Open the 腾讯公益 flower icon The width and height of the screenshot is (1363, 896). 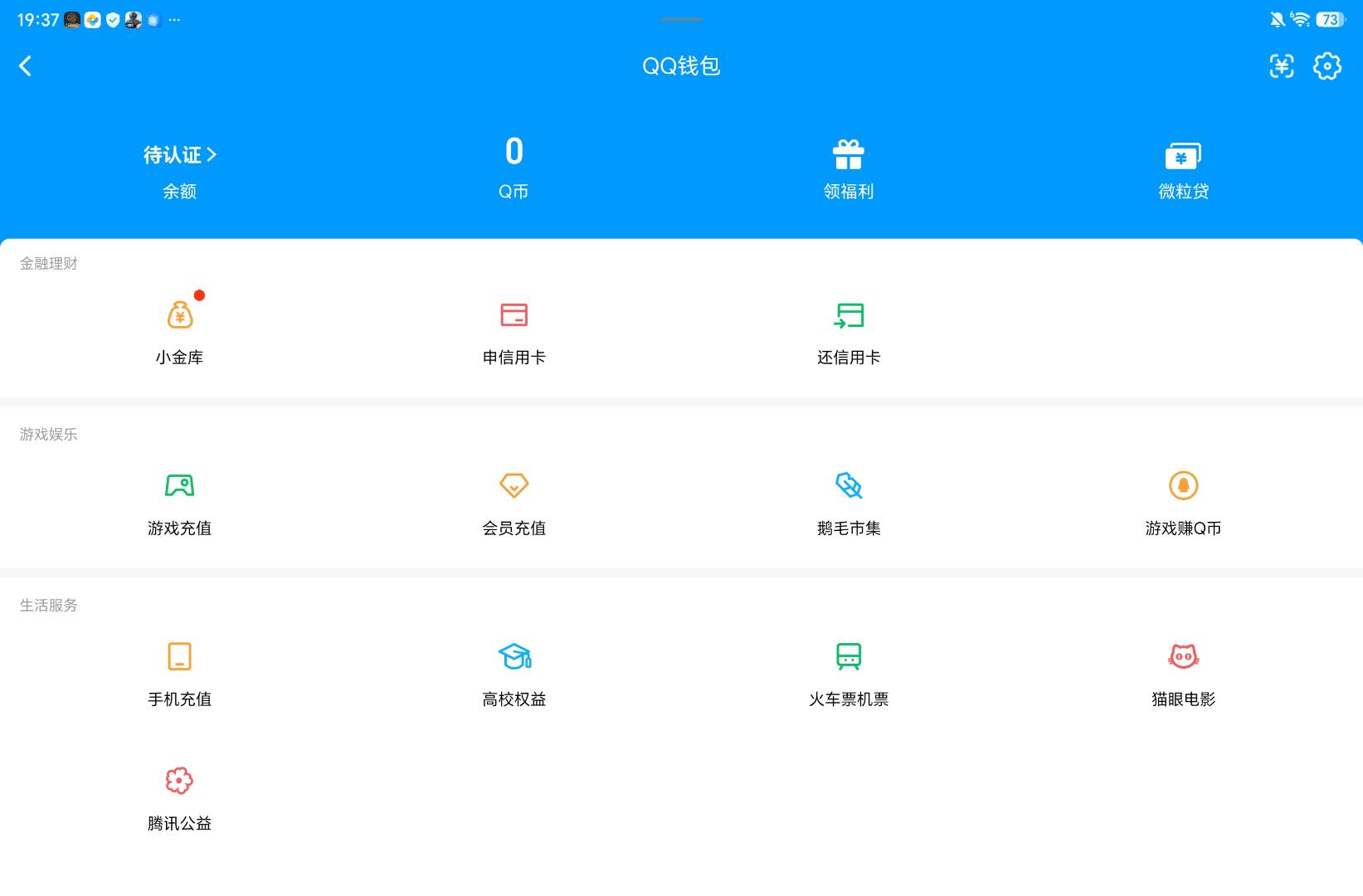179,781
